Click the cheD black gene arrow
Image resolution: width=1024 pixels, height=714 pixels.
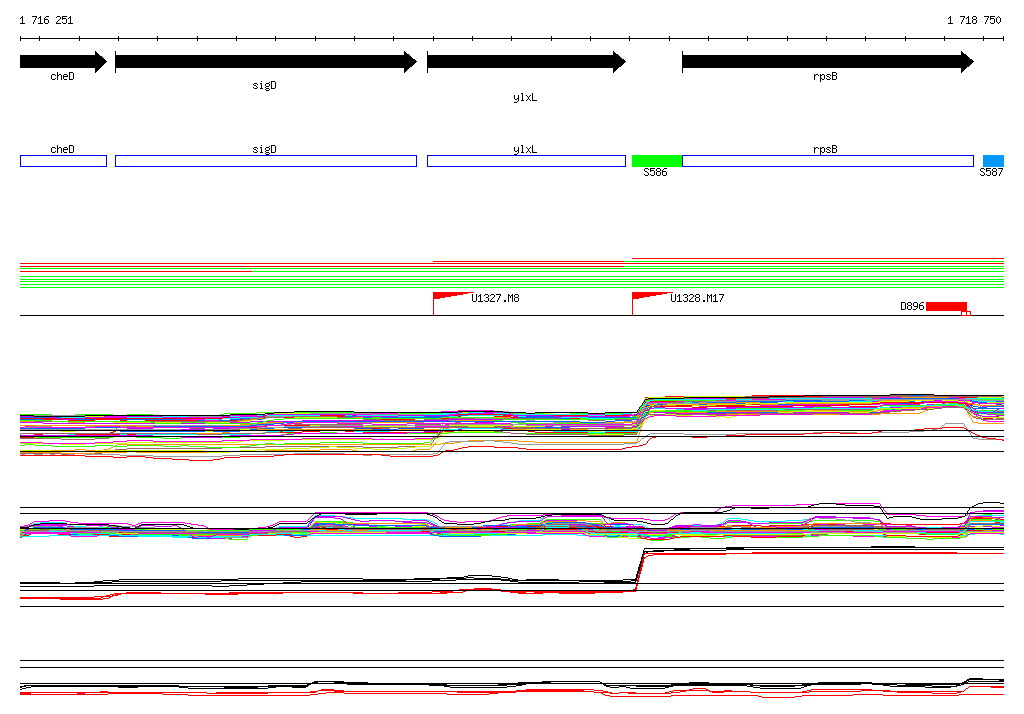(x=63, y=62)
